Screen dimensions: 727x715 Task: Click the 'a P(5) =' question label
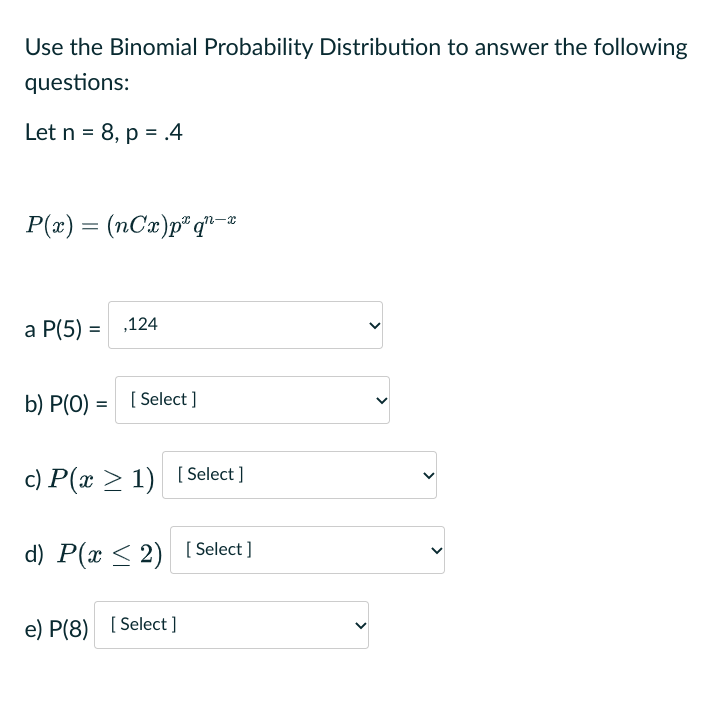tap(63, 329)
